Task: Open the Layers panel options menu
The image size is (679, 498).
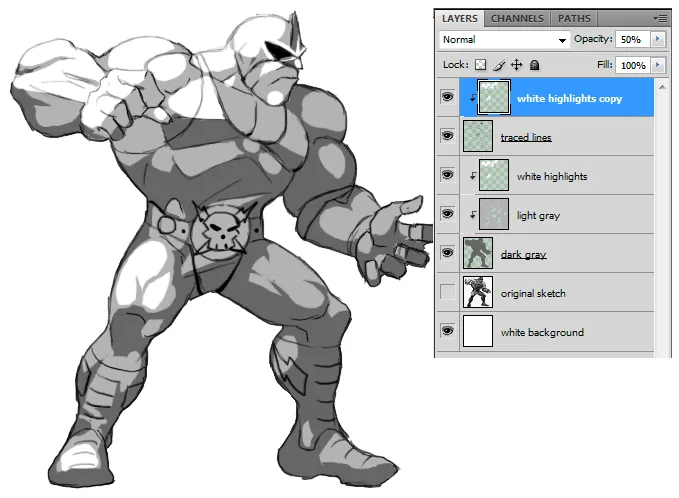Action: pyautogui.click(x=660, y=19)
